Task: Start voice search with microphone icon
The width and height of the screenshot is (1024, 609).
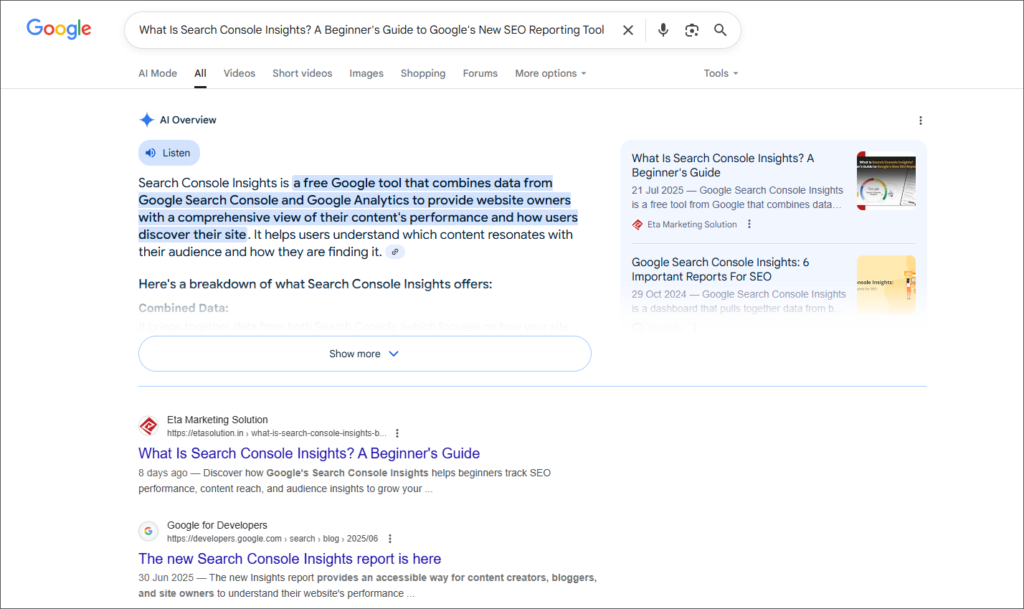Action: [x=663, y=30]
